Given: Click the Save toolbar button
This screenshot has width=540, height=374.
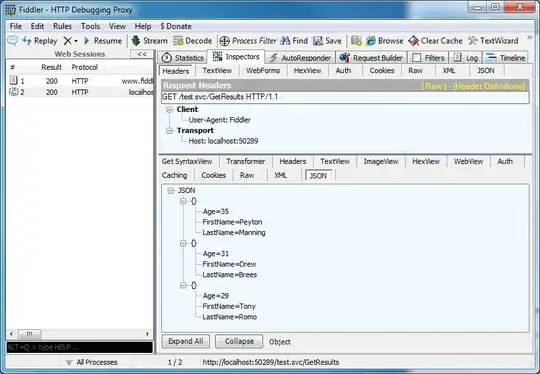Looking at the screenshot, I should [x=327, y=41].
